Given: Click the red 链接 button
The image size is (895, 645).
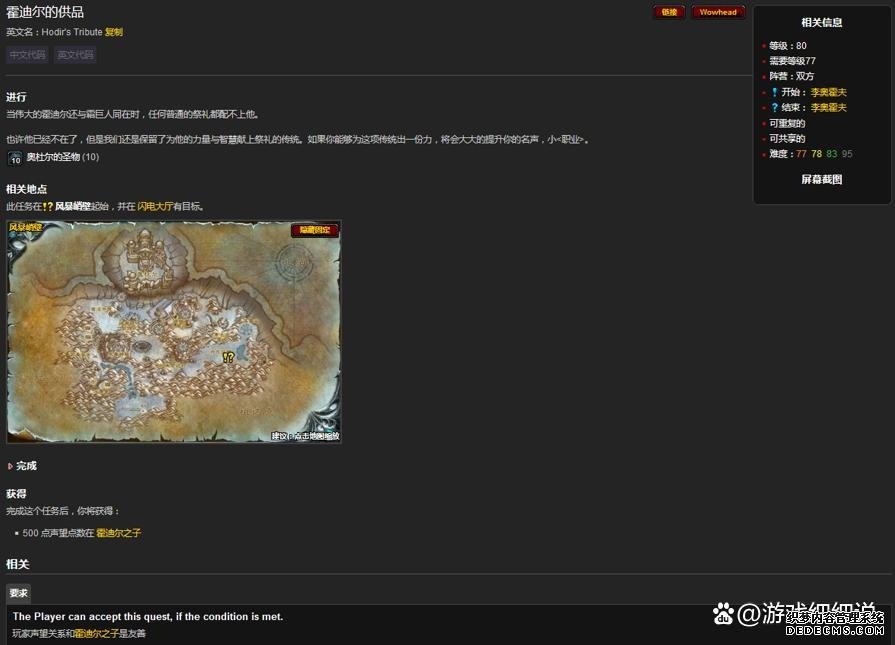Looking at the screenshot, I should click(669, 12).
